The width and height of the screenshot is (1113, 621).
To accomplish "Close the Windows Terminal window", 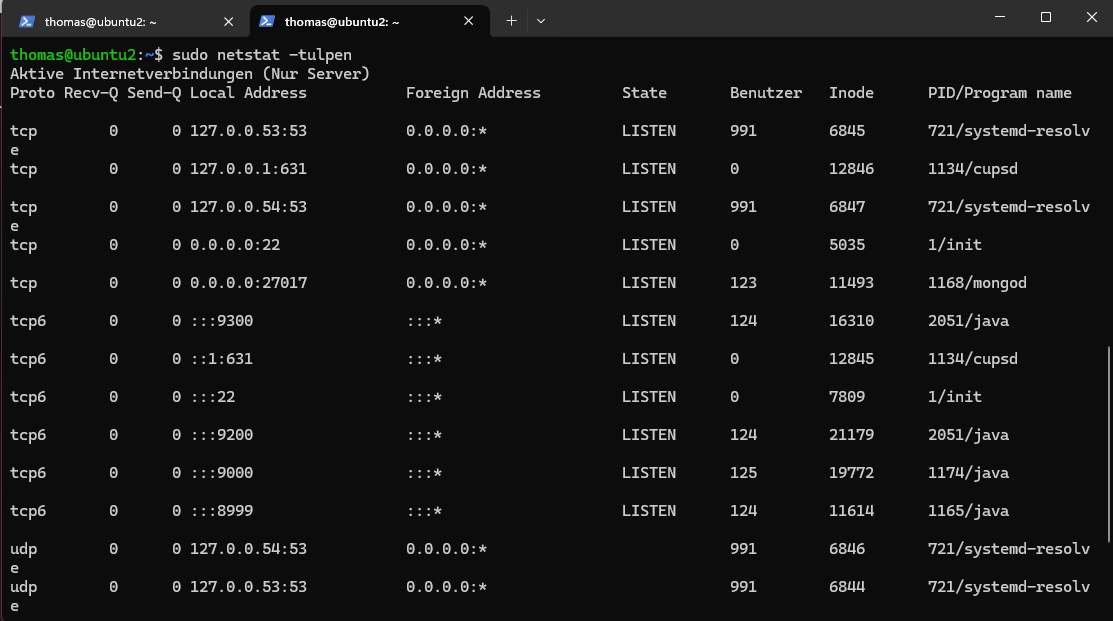I will [1090, 17].
